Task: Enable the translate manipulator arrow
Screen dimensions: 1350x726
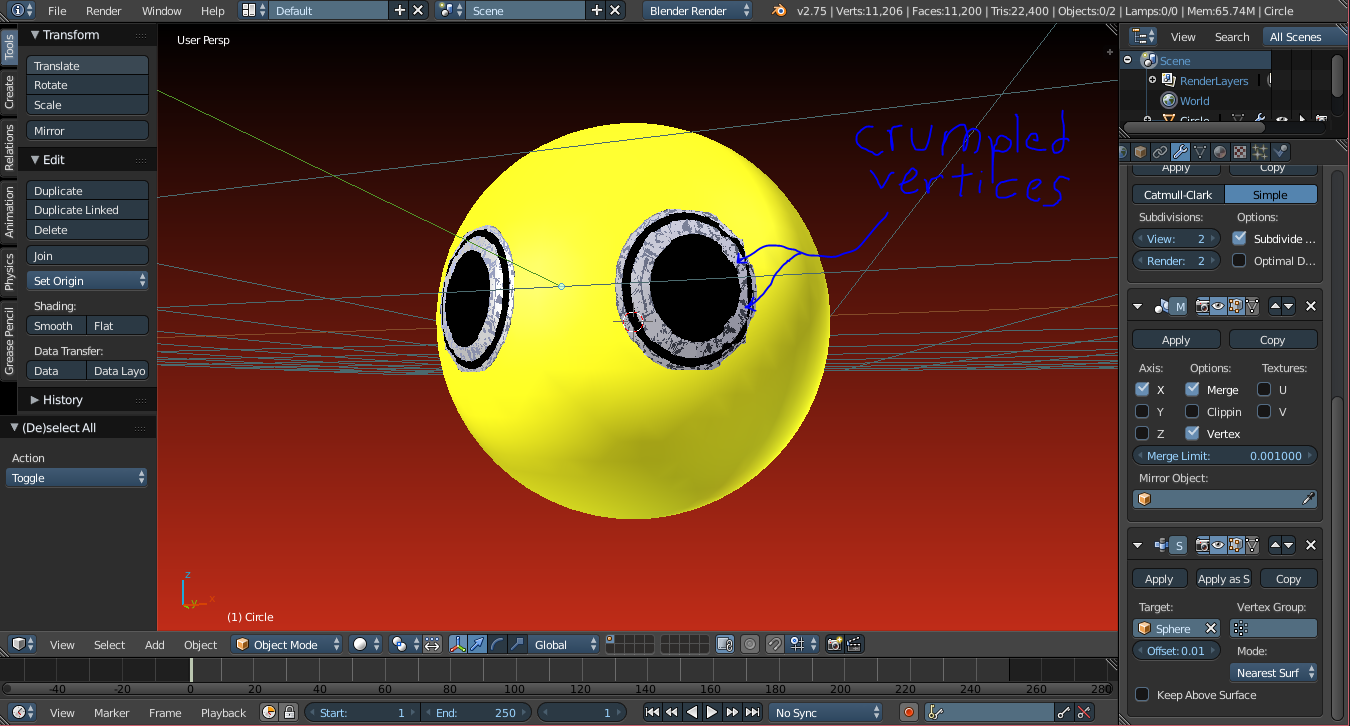Action: tap(478, 644)
